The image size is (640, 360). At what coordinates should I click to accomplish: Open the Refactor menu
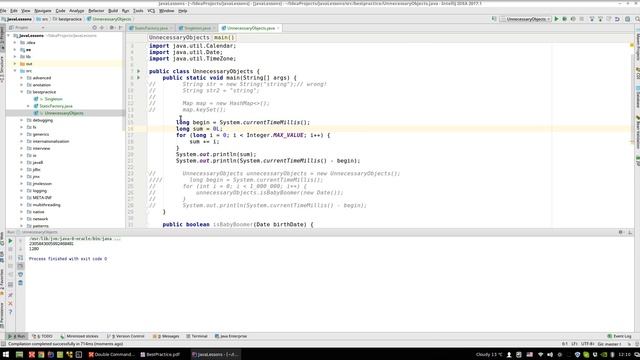pos(96,11)
